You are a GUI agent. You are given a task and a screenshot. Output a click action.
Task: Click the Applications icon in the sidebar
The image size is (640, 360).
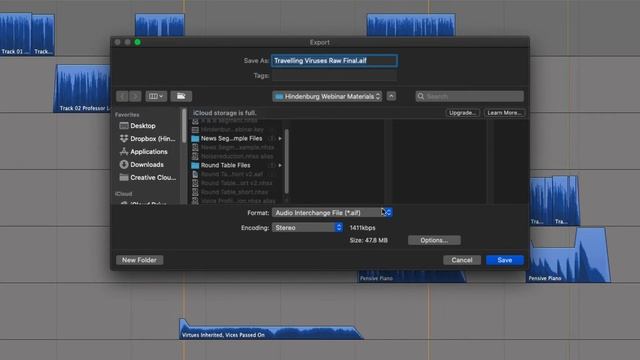tap(124, 152)
